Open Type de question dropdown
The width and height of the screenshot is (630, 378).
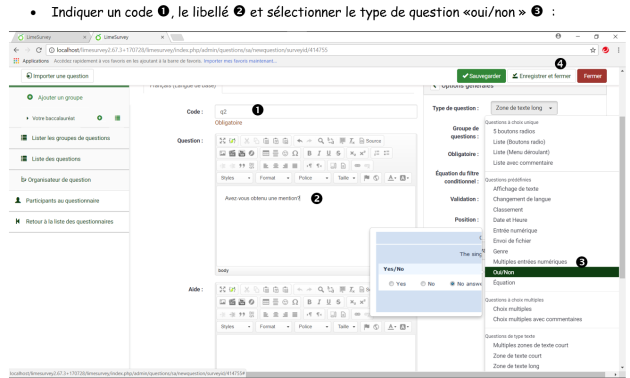tap(524, 108)
